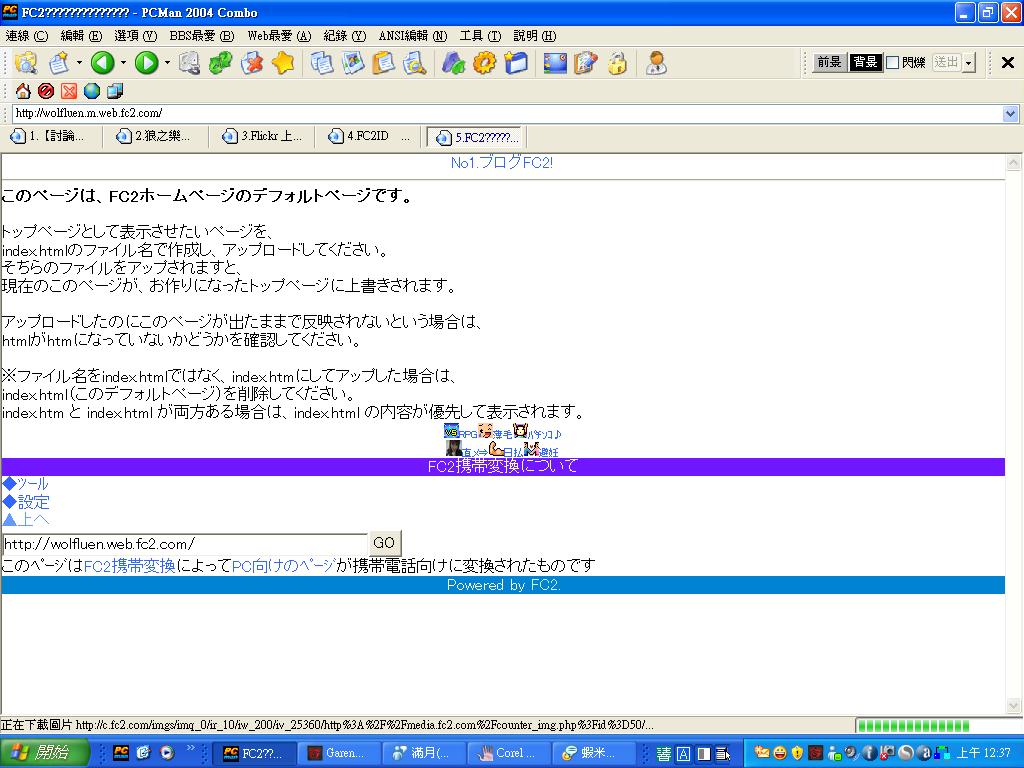
Task: Click the orange gear settings icon
Action: [484, 63]
